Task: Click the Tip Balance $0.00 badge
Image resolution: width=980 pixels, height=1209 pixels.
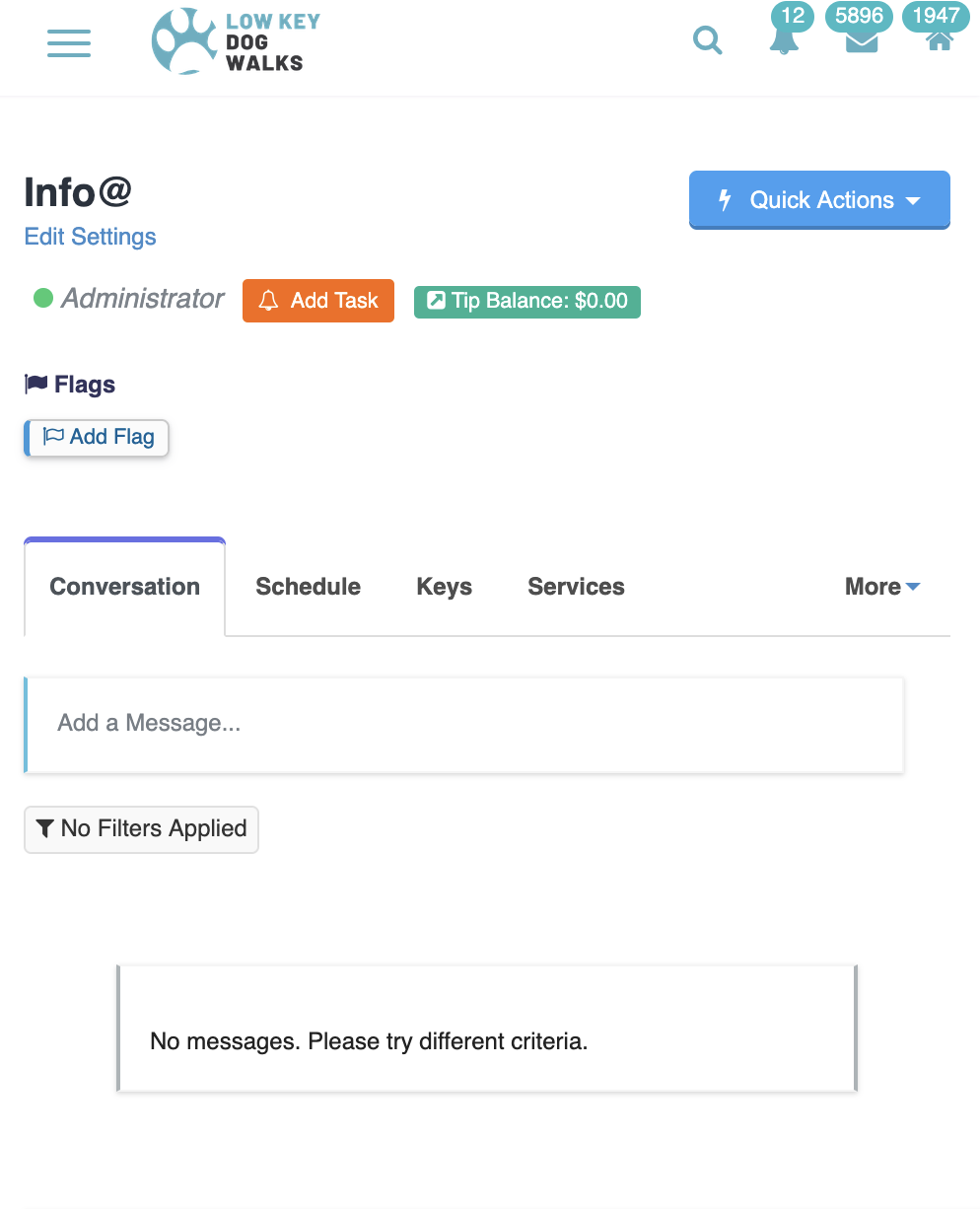Action: [527, 302]
